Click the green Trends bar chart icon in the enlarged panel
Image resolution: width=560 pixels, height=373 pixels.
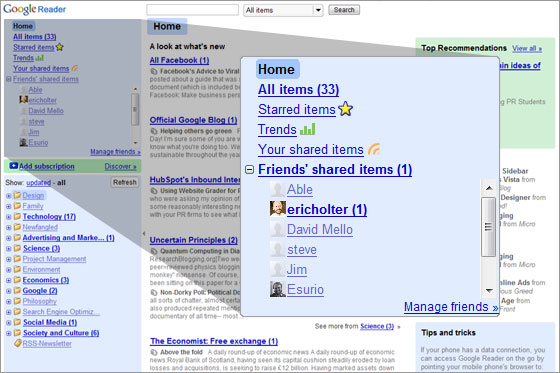pyautogui.click(x=308, y=129)
